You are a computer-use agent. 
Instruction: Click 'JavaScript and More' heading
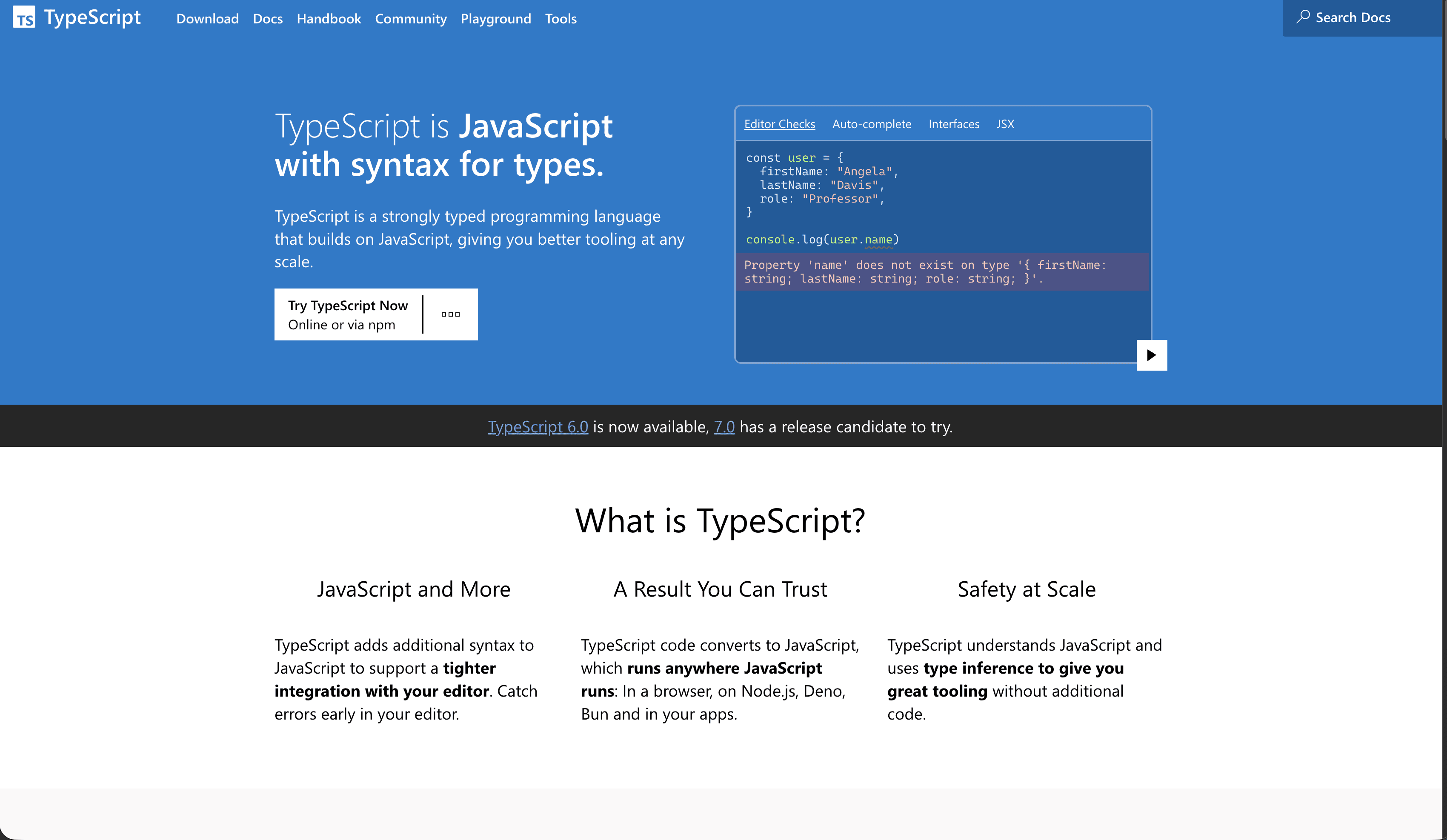(413, 590)
